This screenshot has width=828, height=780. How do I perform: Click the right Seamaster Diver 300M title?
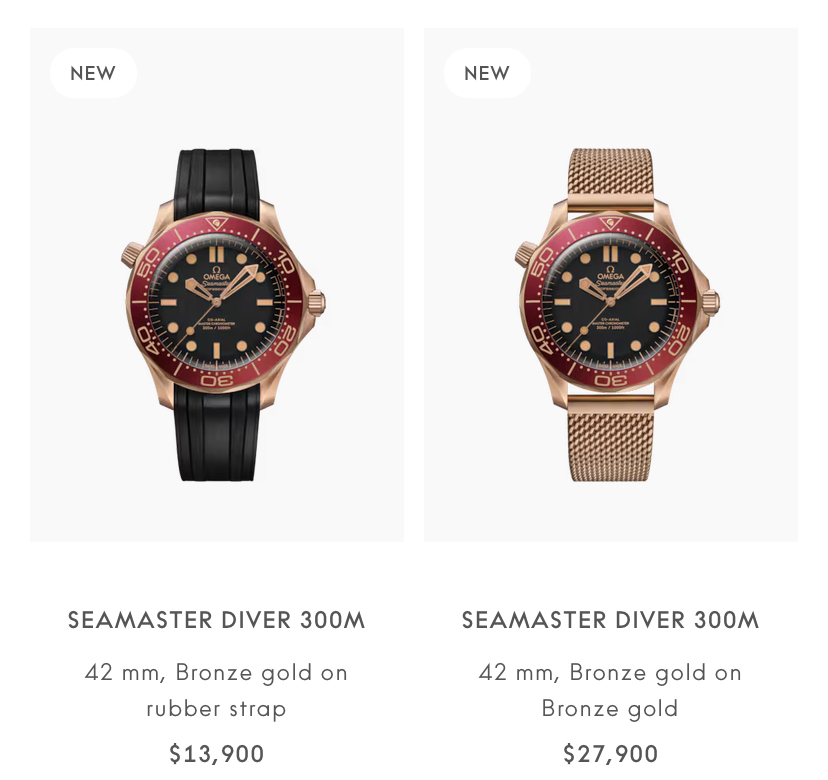pyautogui.click(x=611, y=620)
